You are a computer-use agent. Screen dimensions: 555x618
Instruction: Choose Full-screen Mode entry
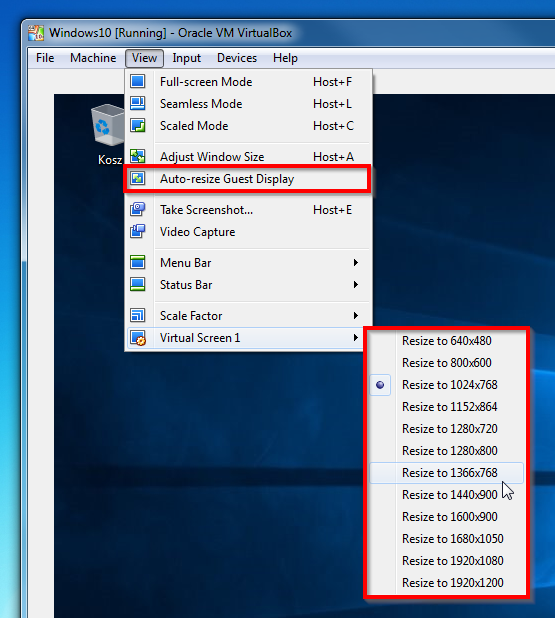(248, 82)
